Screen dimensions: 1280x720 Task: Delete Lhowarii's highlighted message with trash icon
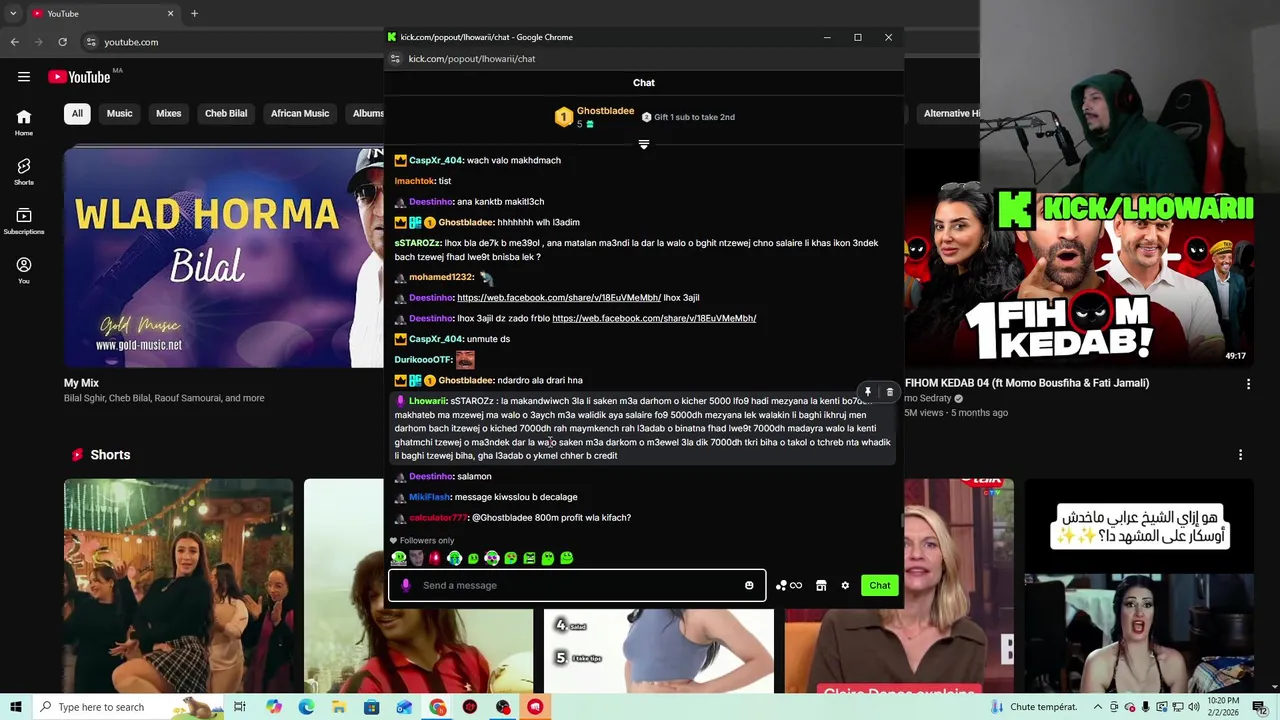tap(889, 392)
